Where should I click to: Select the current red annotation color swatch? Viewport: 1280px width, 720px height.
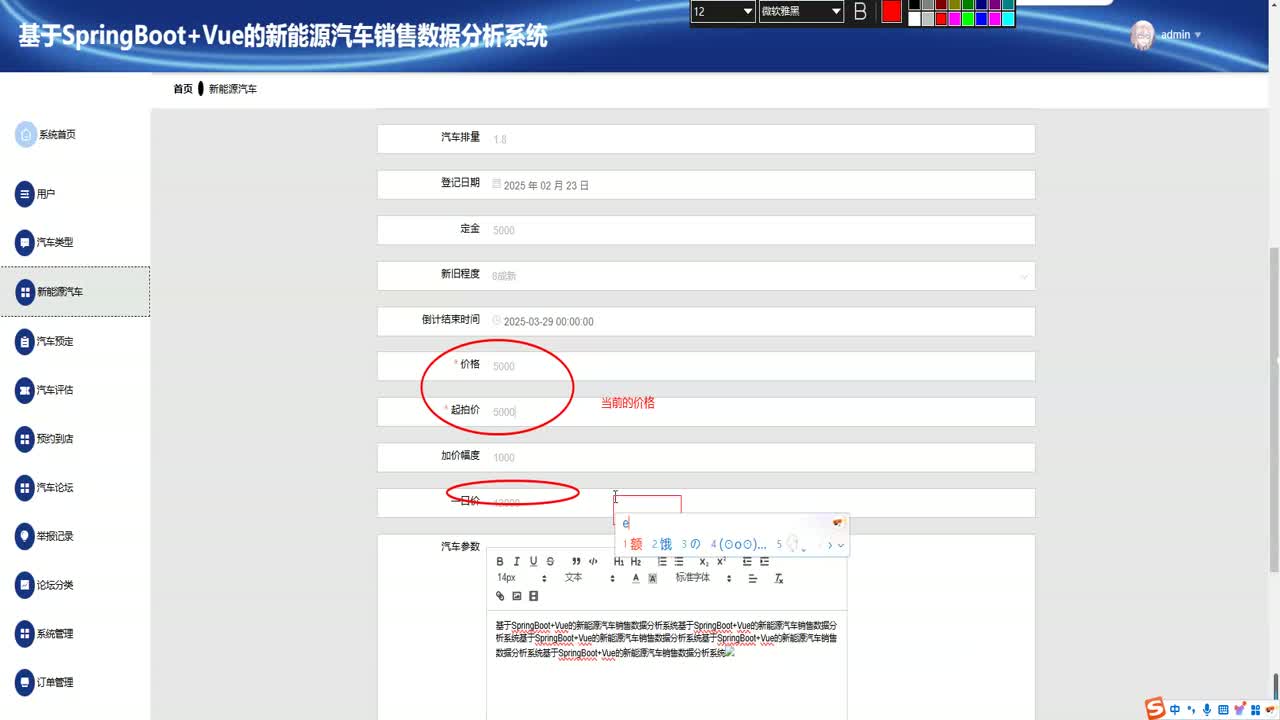pyautogui.click(x=891, y=12)
